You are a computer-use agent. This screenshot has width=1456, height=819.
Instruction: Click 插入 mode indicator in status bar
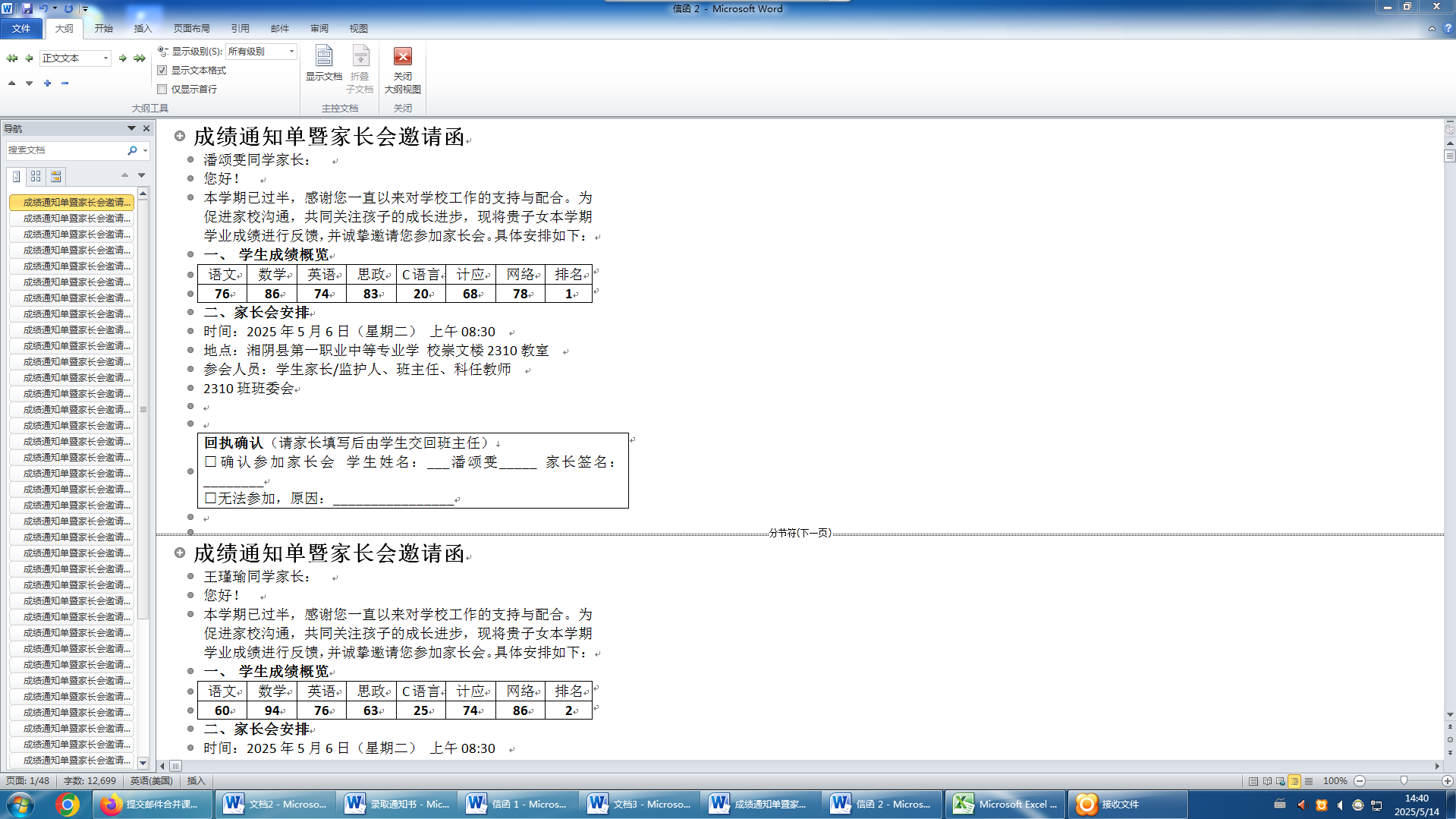tap(197, 781)
